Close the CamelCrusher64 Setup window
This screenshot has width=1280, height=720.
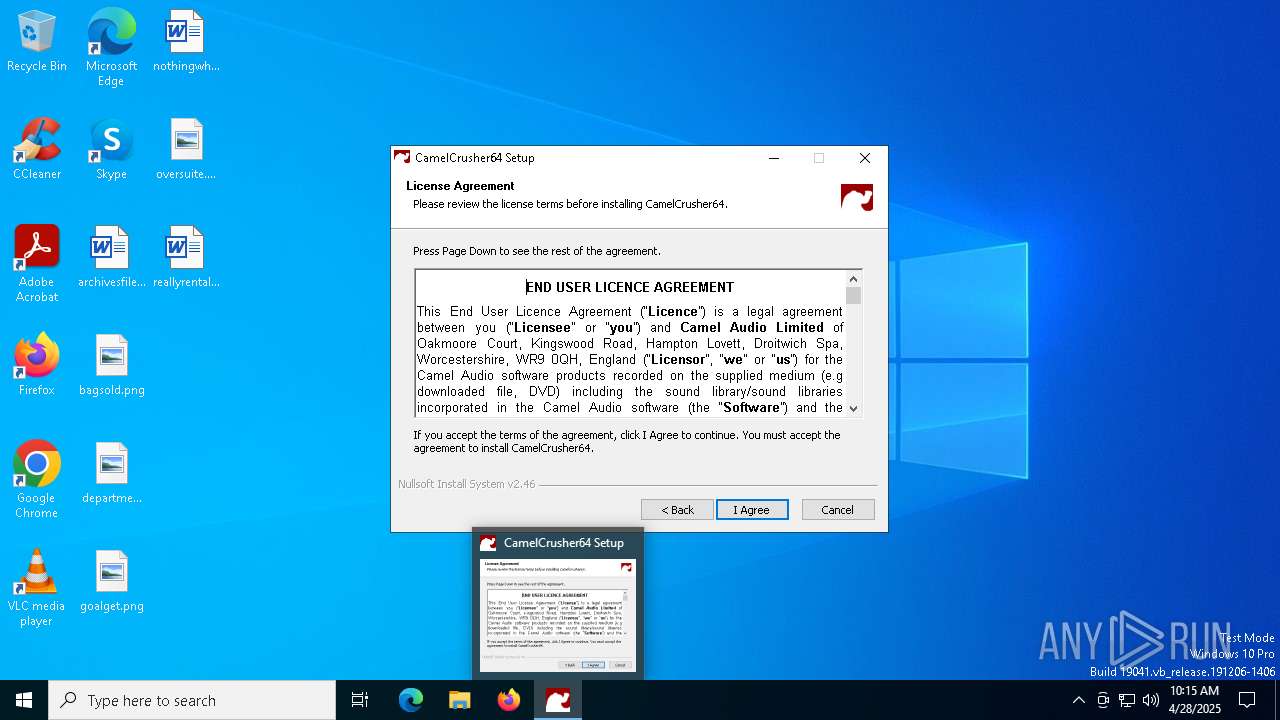pyautogui.click(x=865, y=158)
